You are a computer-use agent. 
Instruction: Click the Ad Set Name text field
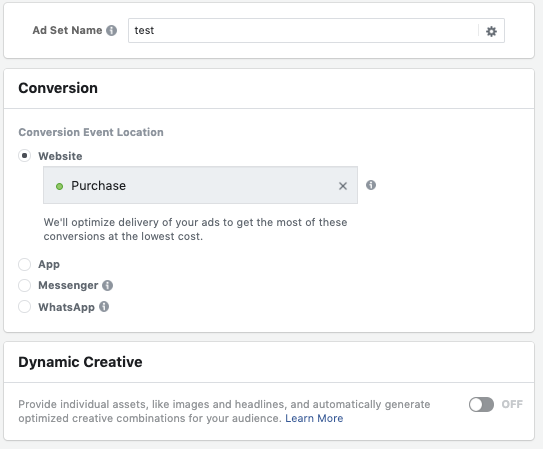[x=303, y=31]
